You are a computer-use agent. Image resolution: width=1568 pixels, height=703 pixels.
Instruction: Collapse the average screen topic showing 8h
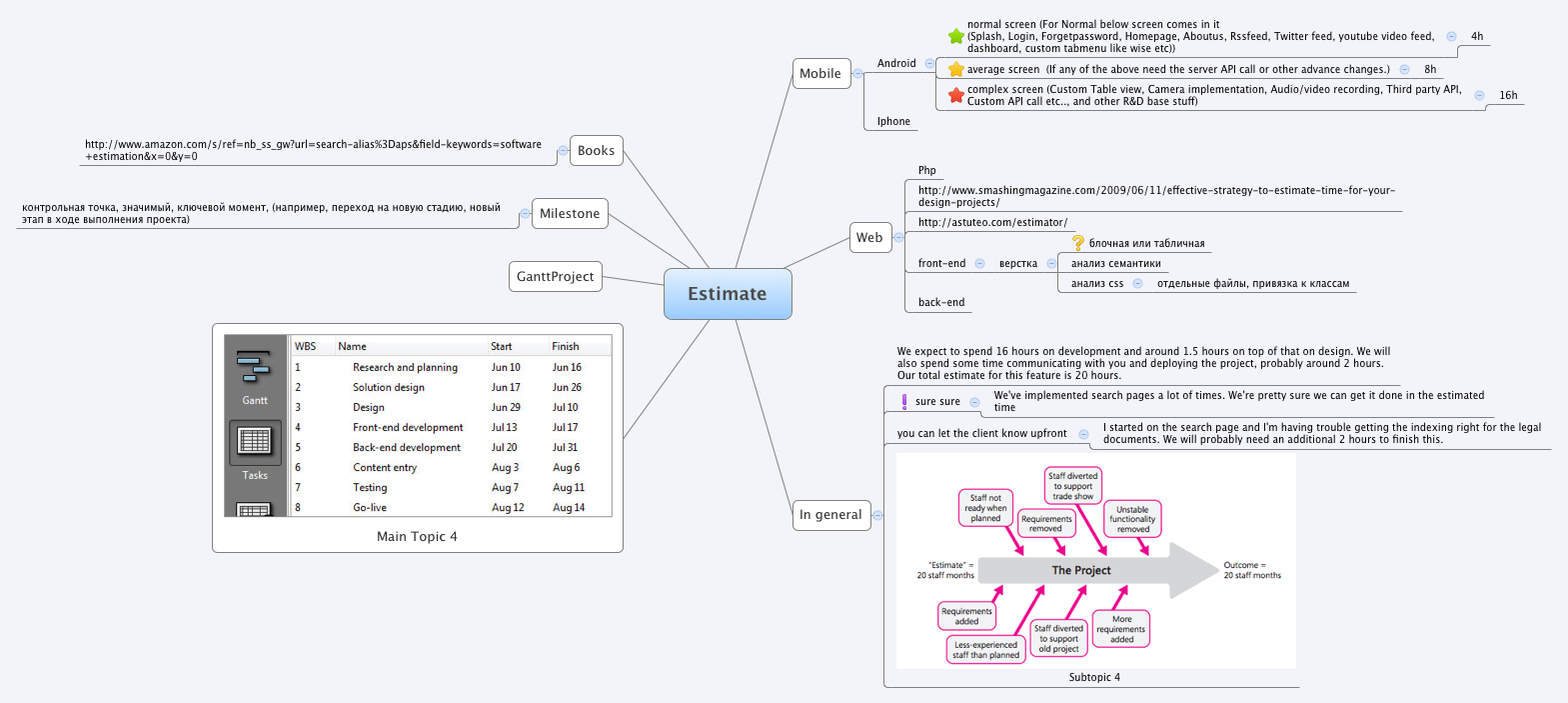point(1404,69)
